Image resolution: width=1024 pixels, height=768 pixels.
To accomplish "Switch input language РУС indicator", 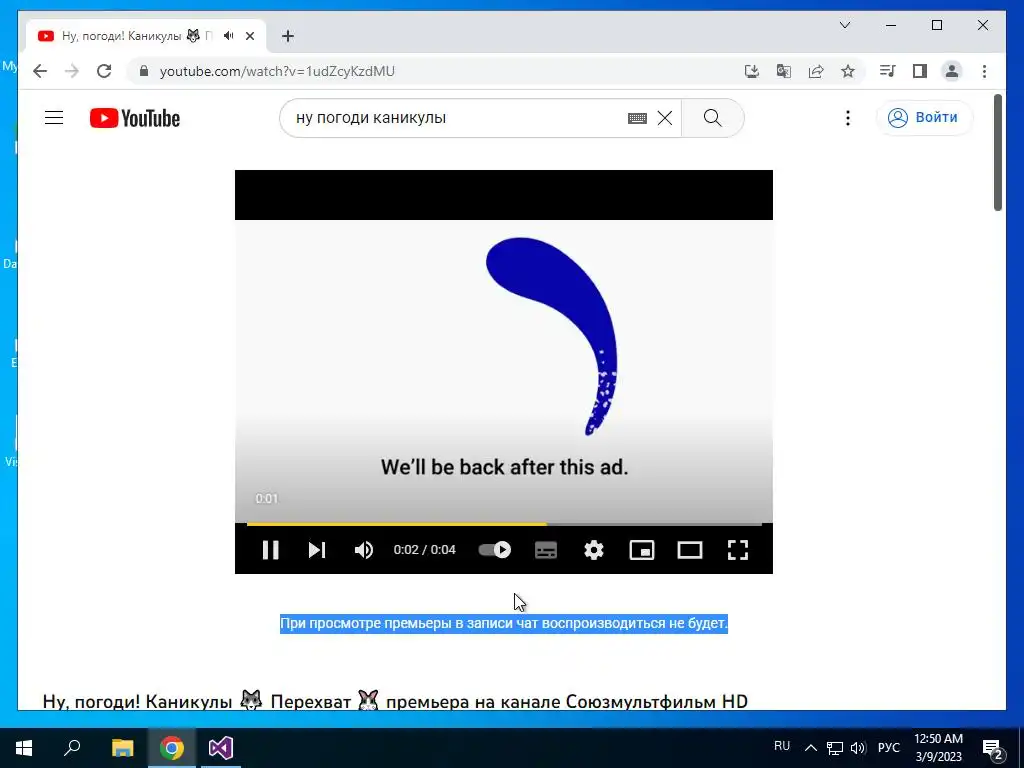I will (888, 748).
